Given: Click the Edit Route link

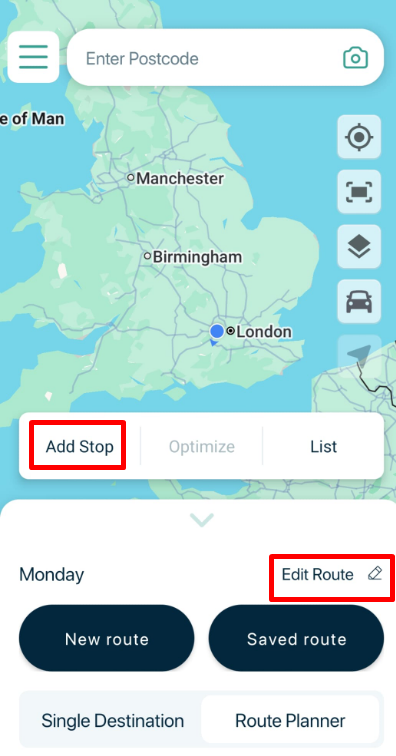Looking at the screenshot, I should click(x=317, y=574).
